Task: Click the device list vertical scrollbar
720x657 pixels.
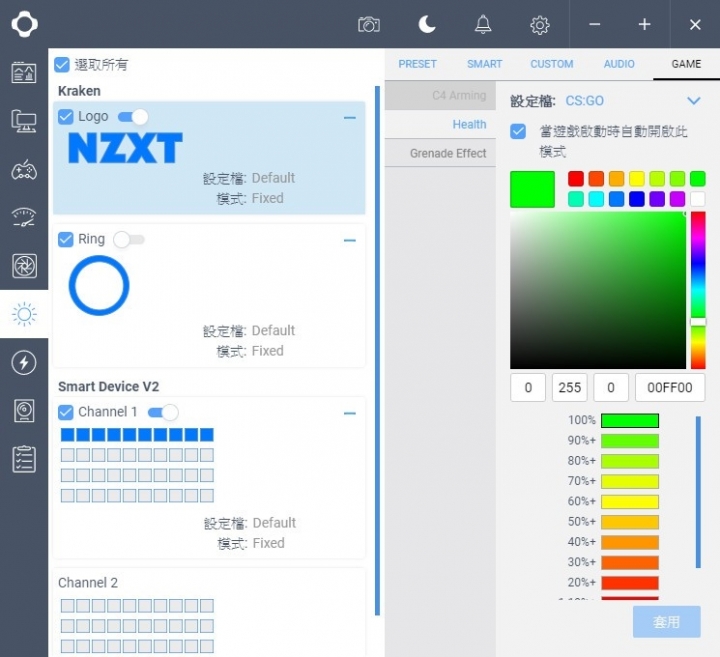Action: tap(377, 351)
